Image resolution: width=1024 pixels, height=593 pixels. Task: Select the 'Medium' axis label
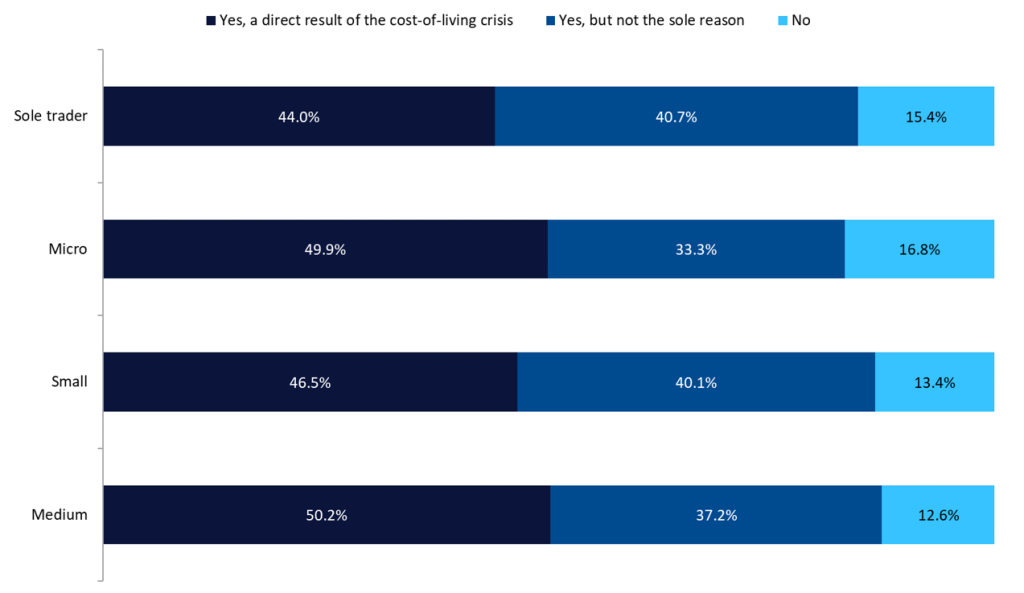(59, 515)
